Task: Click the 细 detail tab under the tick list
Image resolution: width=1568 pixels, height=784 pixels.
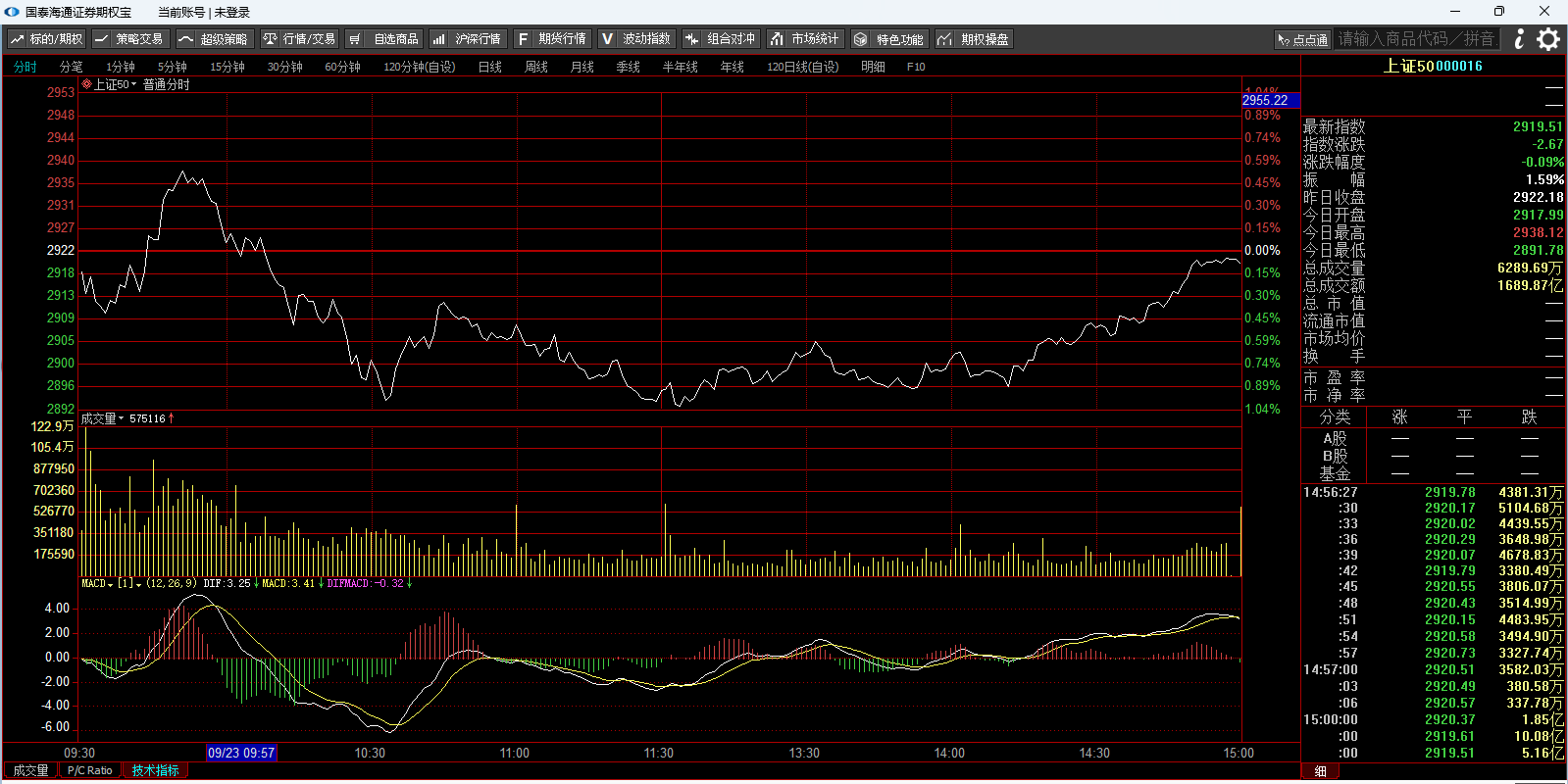Action: [1321, 771]
